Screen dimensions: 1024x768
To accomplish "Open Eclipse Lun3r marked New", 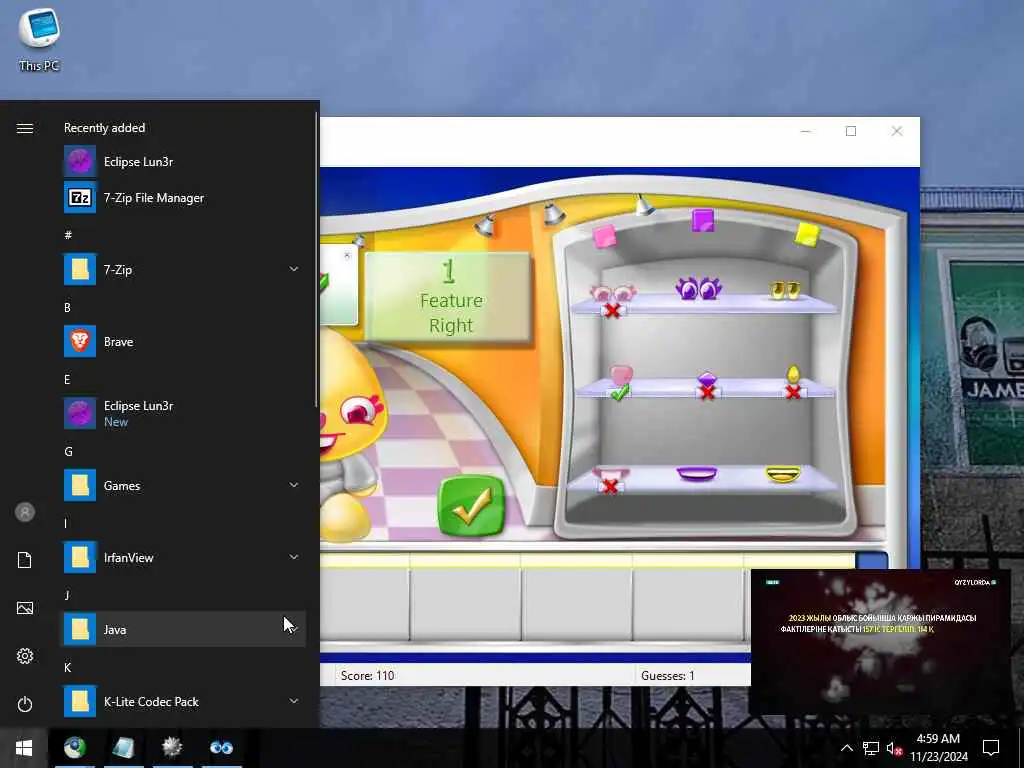I will tap(184, 413).
